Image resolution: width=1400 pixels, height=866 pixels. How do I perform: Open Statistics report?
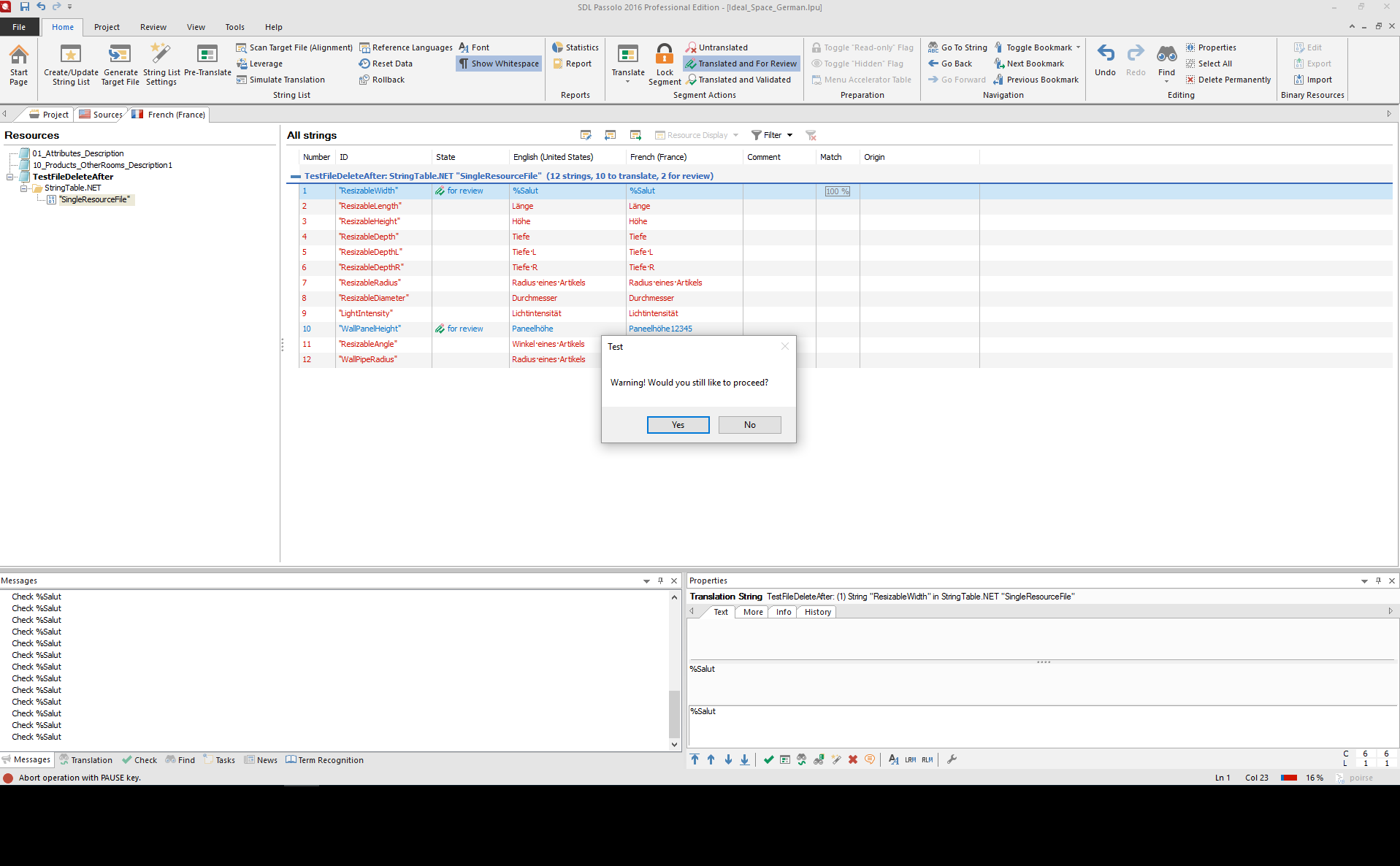(575, 47)
